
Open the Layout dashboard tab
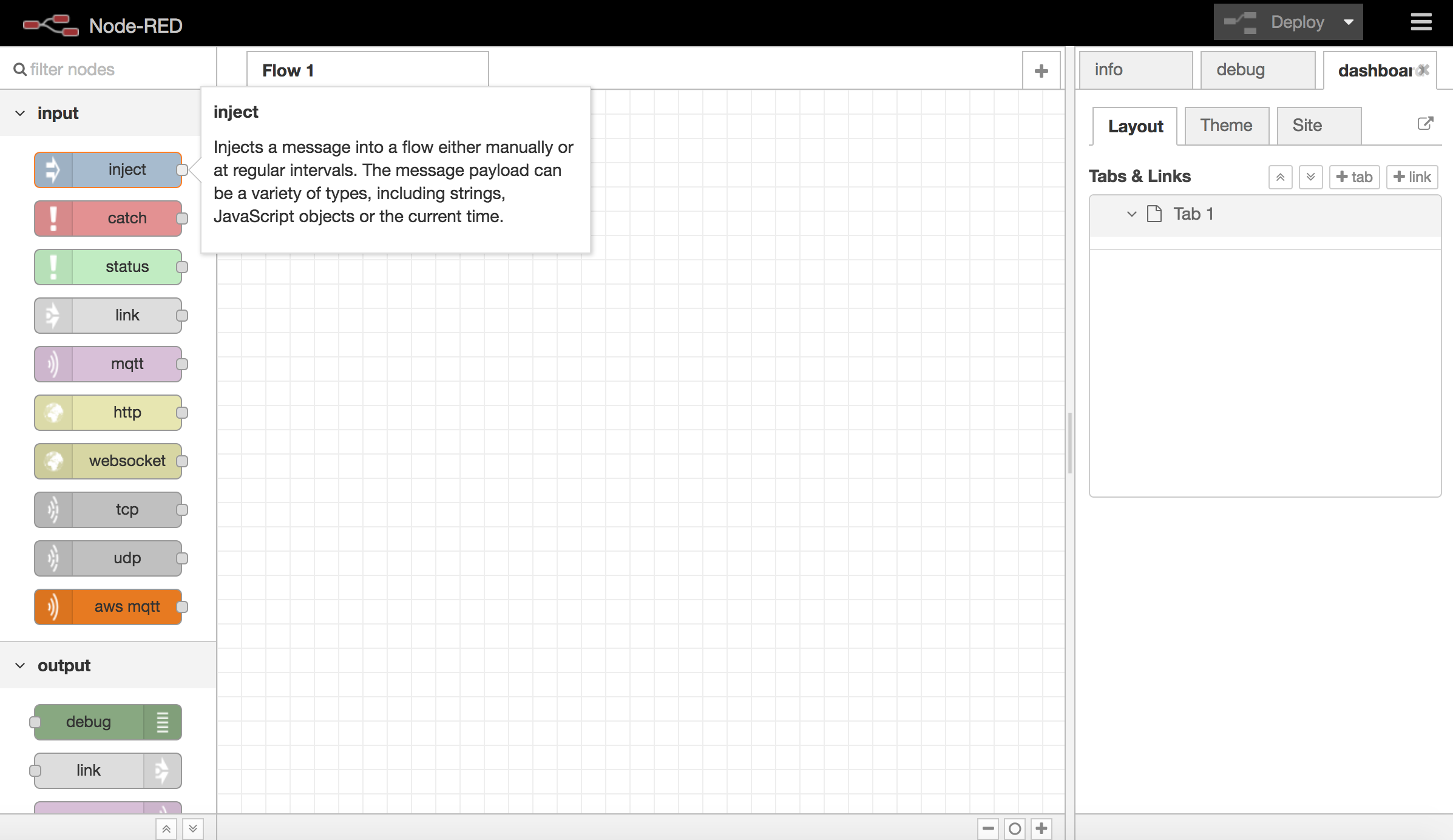(1135, 126)
